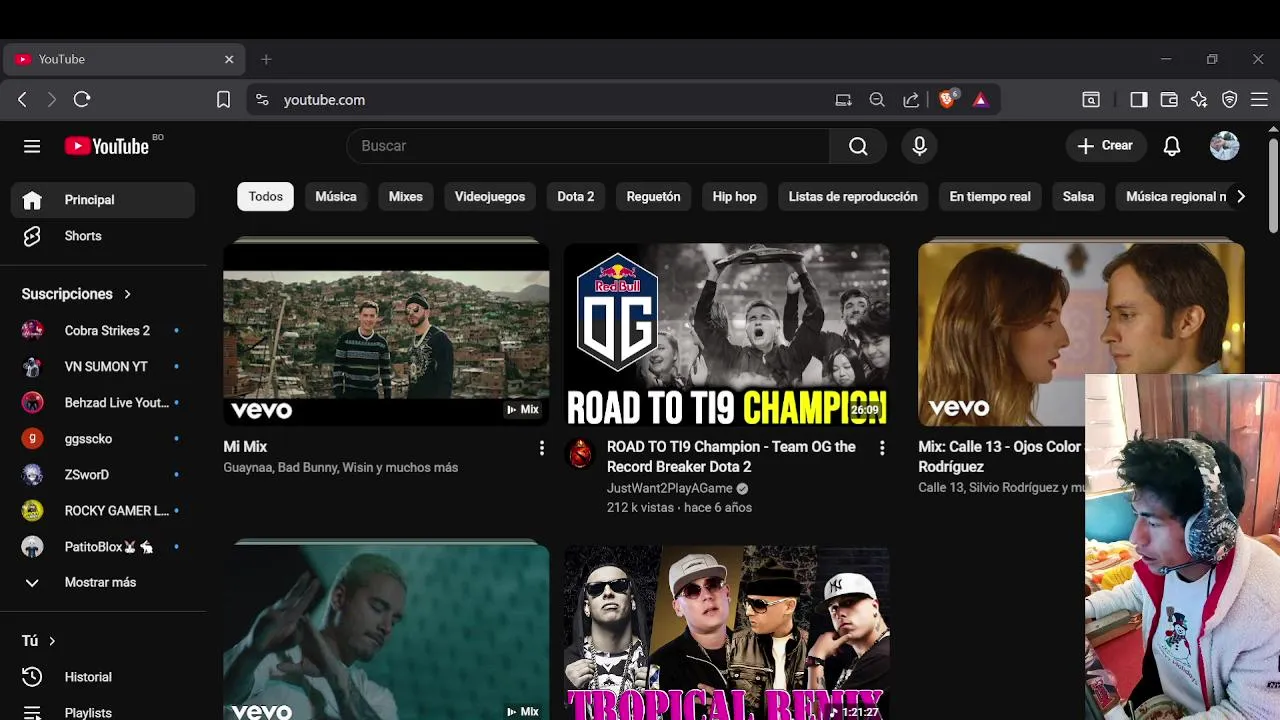Go to Principal home in sidebar
Screen dimensions: 1280x720
[x=103, y=200]
